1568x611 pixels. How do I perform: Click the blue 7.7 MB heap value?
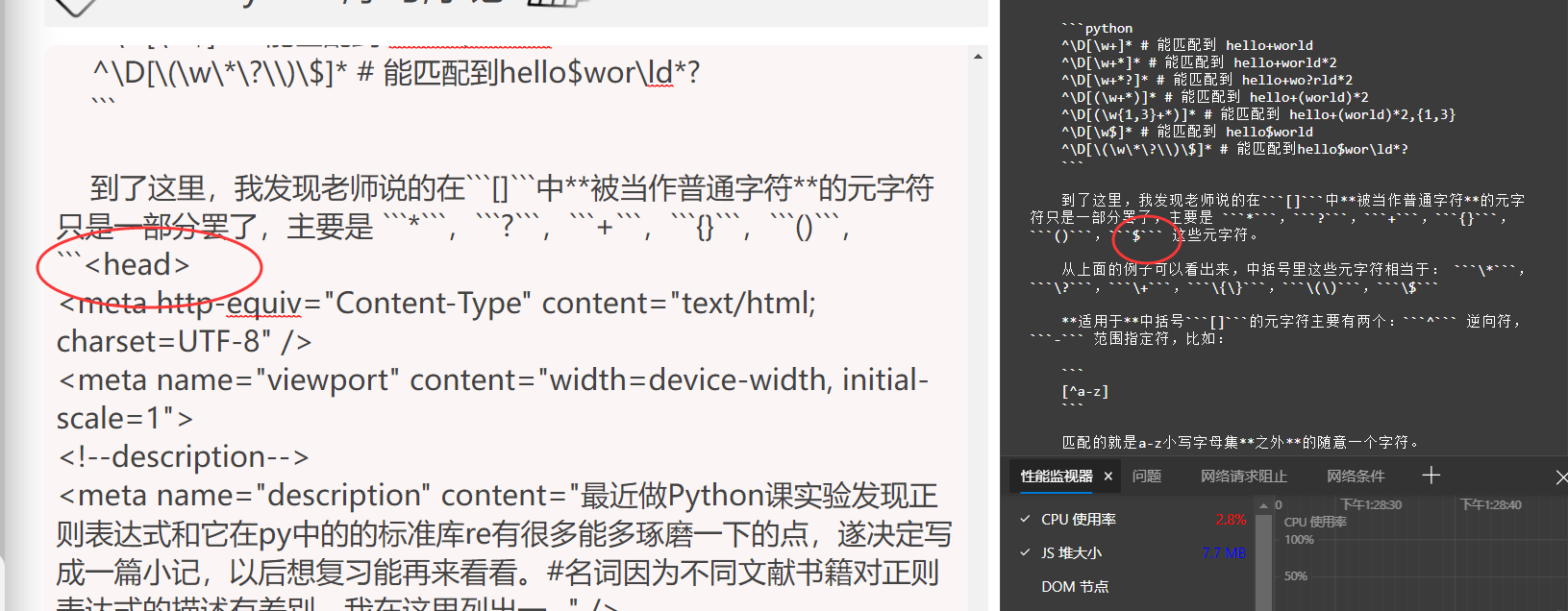point(1224,552)
